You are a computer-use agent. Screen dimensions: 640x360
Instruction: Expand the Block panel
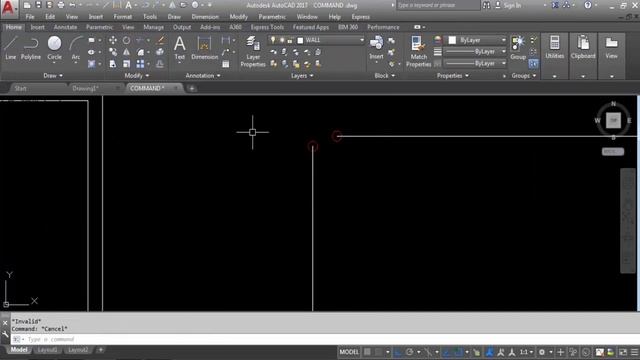[x=384, y=76]
